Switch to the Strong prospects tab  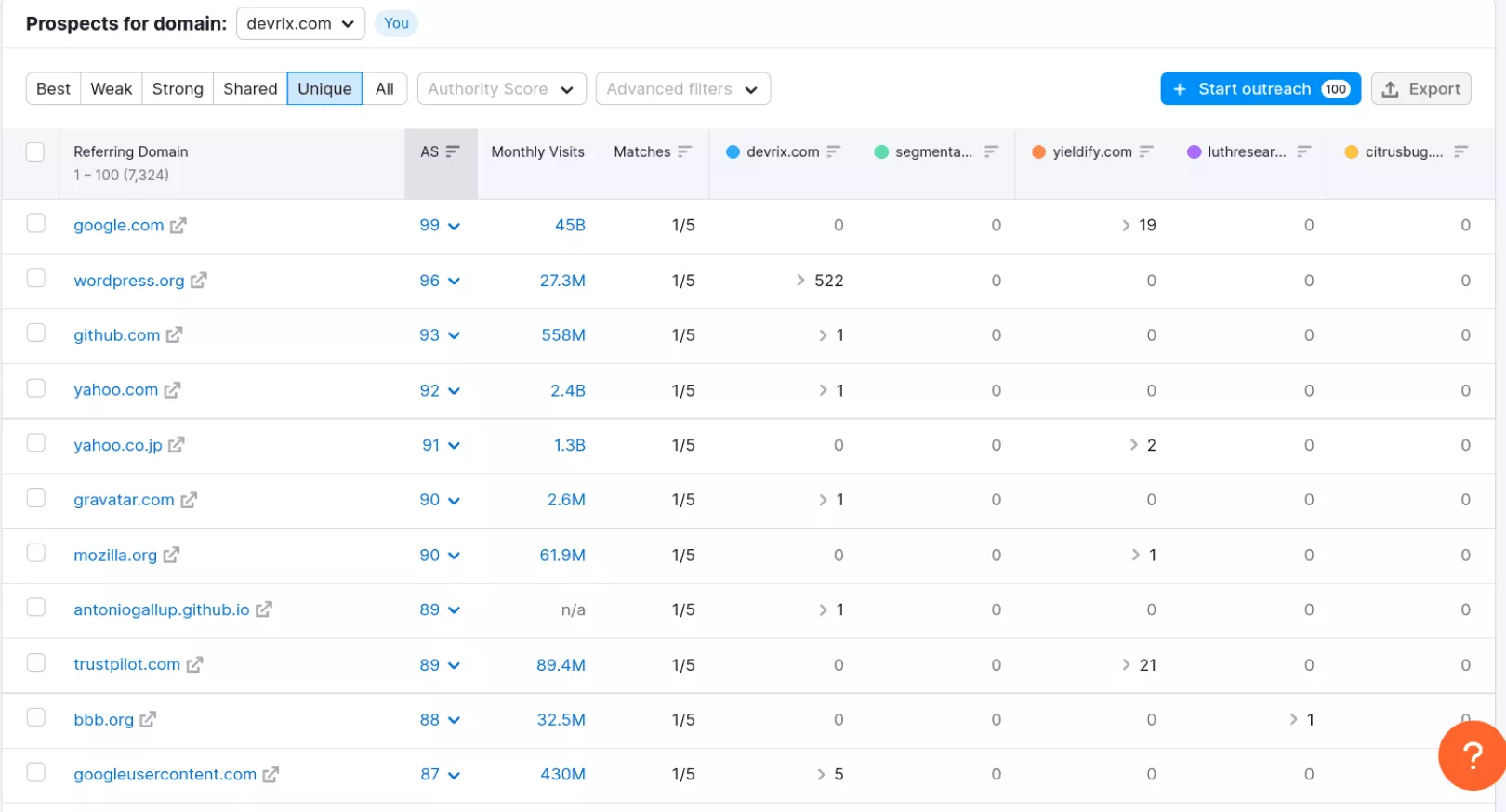(178, 89)
